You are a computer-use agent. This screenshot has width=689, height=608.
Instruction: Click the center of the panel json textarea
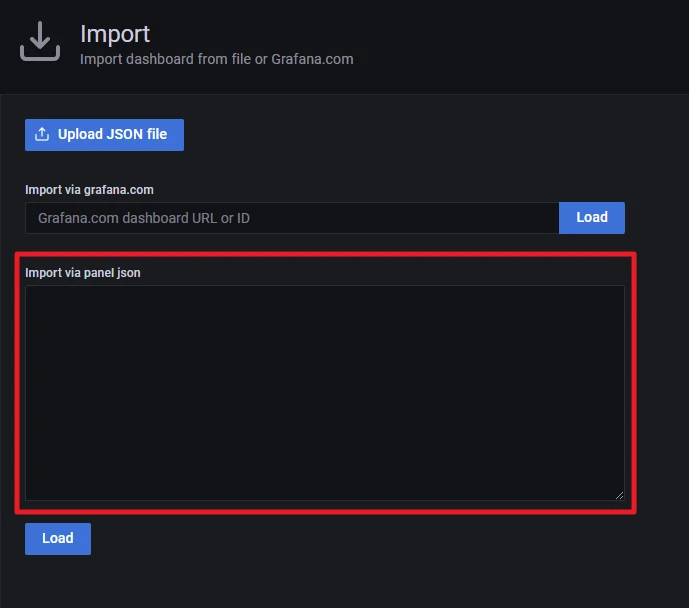click(324, 392)
